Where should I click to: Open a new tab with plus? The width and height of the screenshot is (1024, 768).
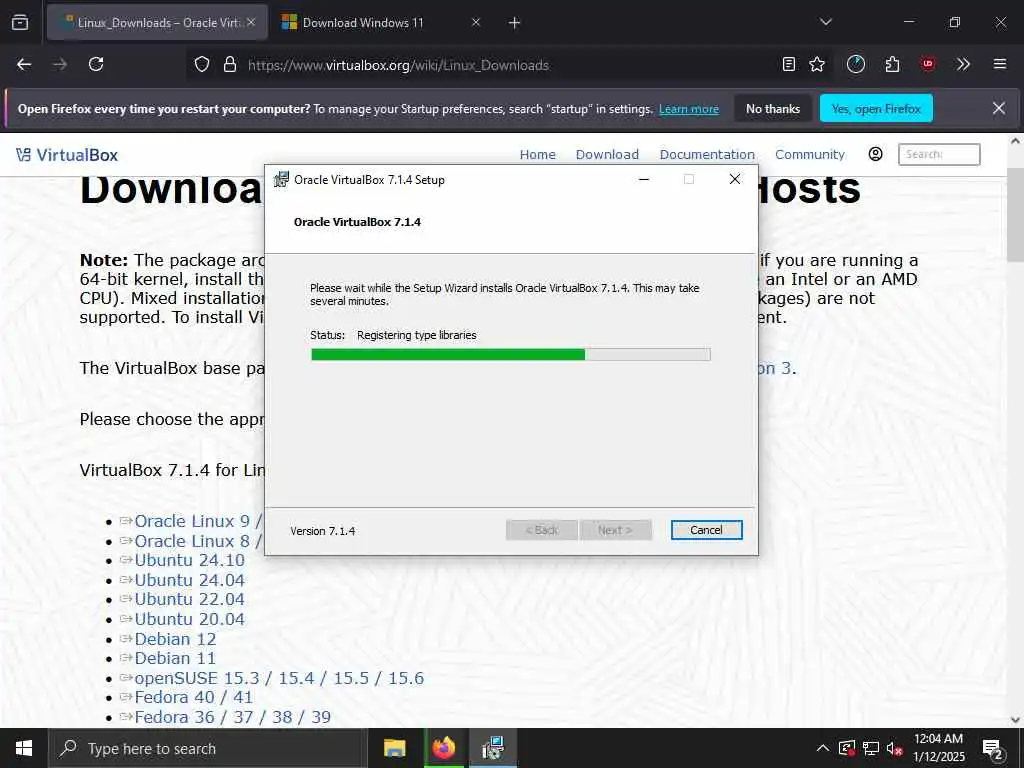tap(515, 23)
